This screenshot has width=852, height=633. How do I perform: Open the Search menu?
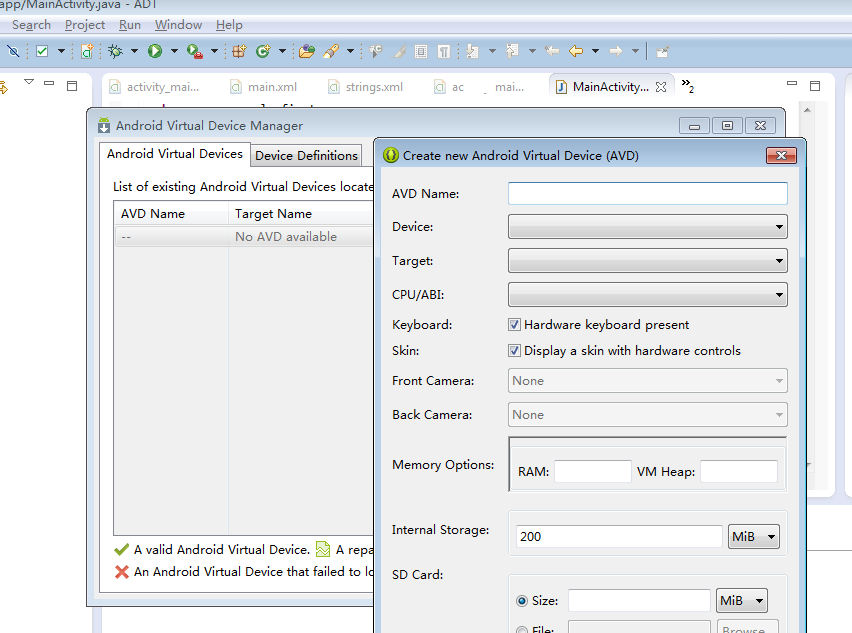(x=32, y=25)
